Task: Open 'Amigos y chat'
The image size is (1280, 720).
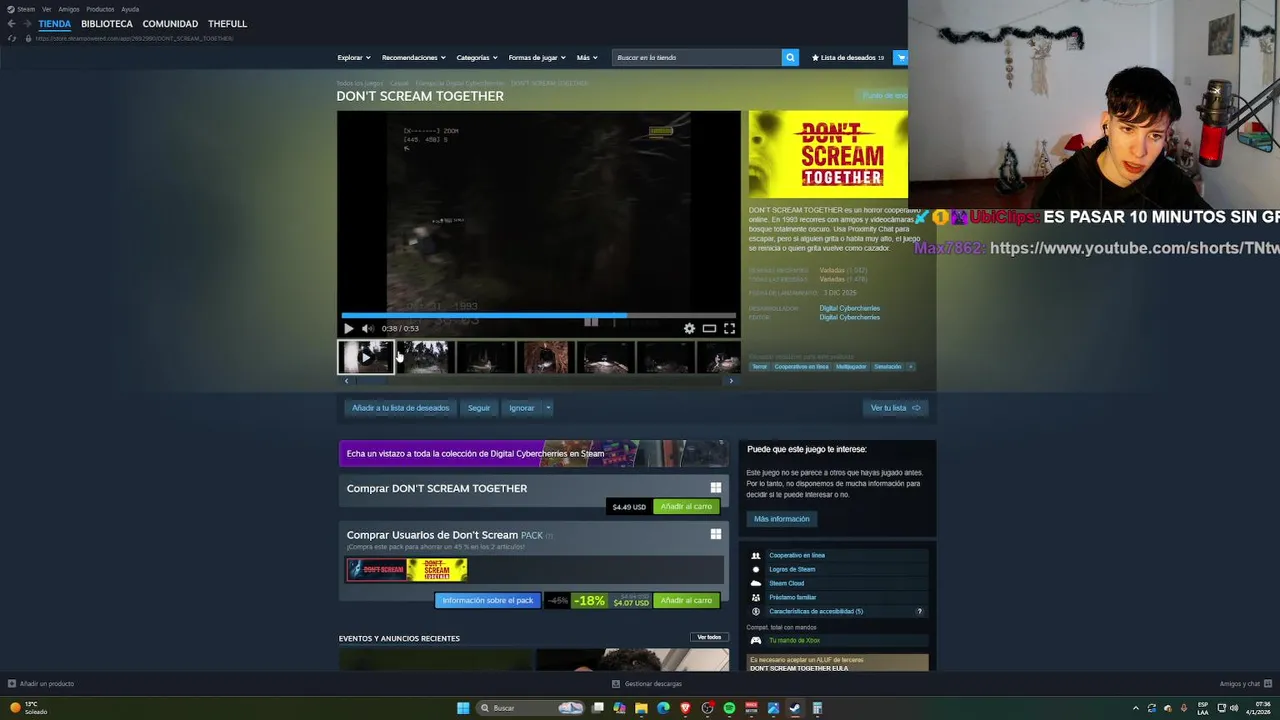Action: (1244, 684)
